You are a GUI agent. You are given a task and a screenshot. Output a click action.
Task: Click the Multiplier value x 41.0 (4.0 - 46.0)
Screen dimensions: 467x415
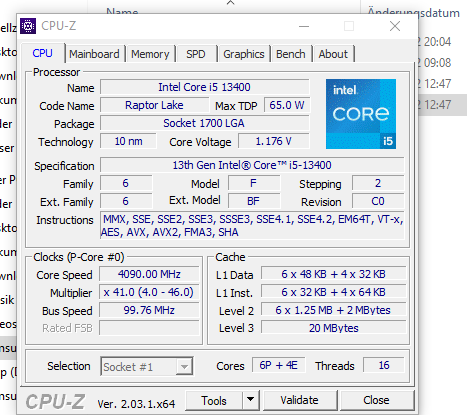coord(149,292)
